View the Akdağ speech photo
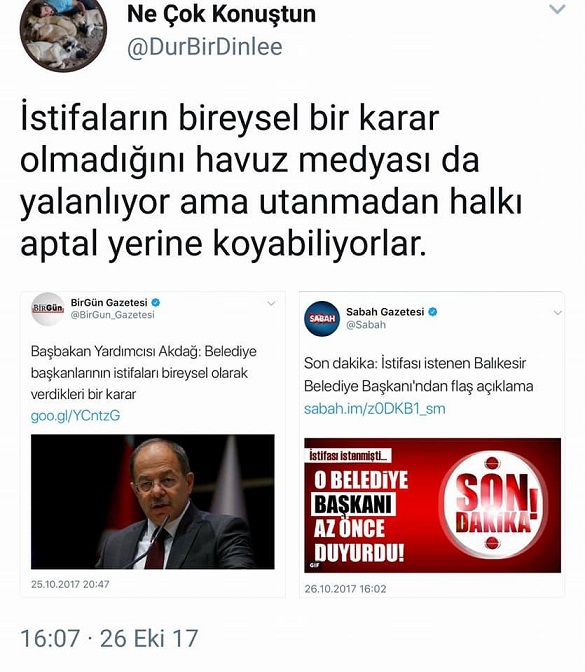 [x=153, y=502]
